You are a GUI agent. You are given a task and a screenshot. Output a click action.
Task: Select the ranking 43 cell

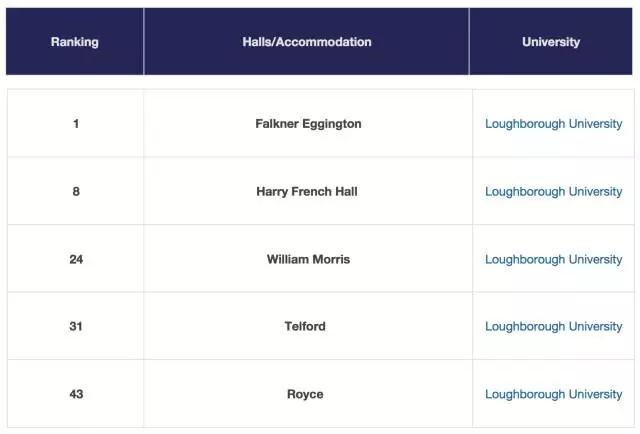[x=76, y=394]
